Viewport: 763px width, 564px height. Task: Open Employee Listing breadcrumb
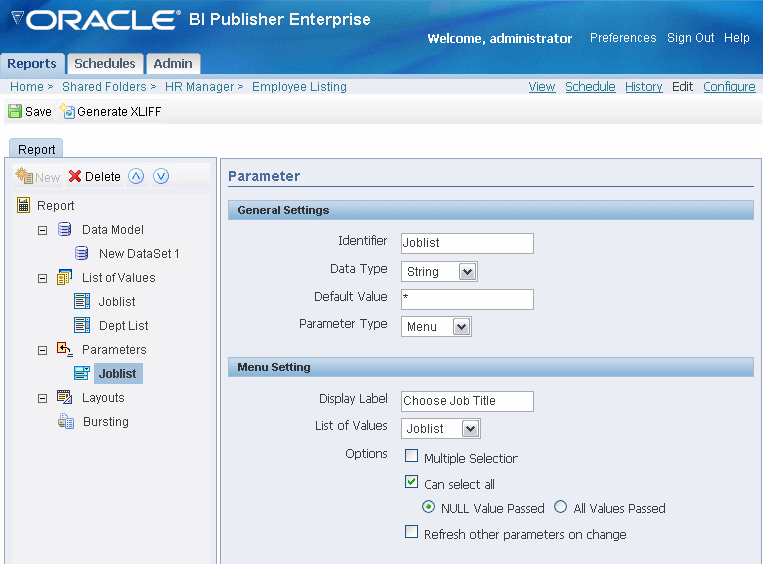click(x=299, y=87)
